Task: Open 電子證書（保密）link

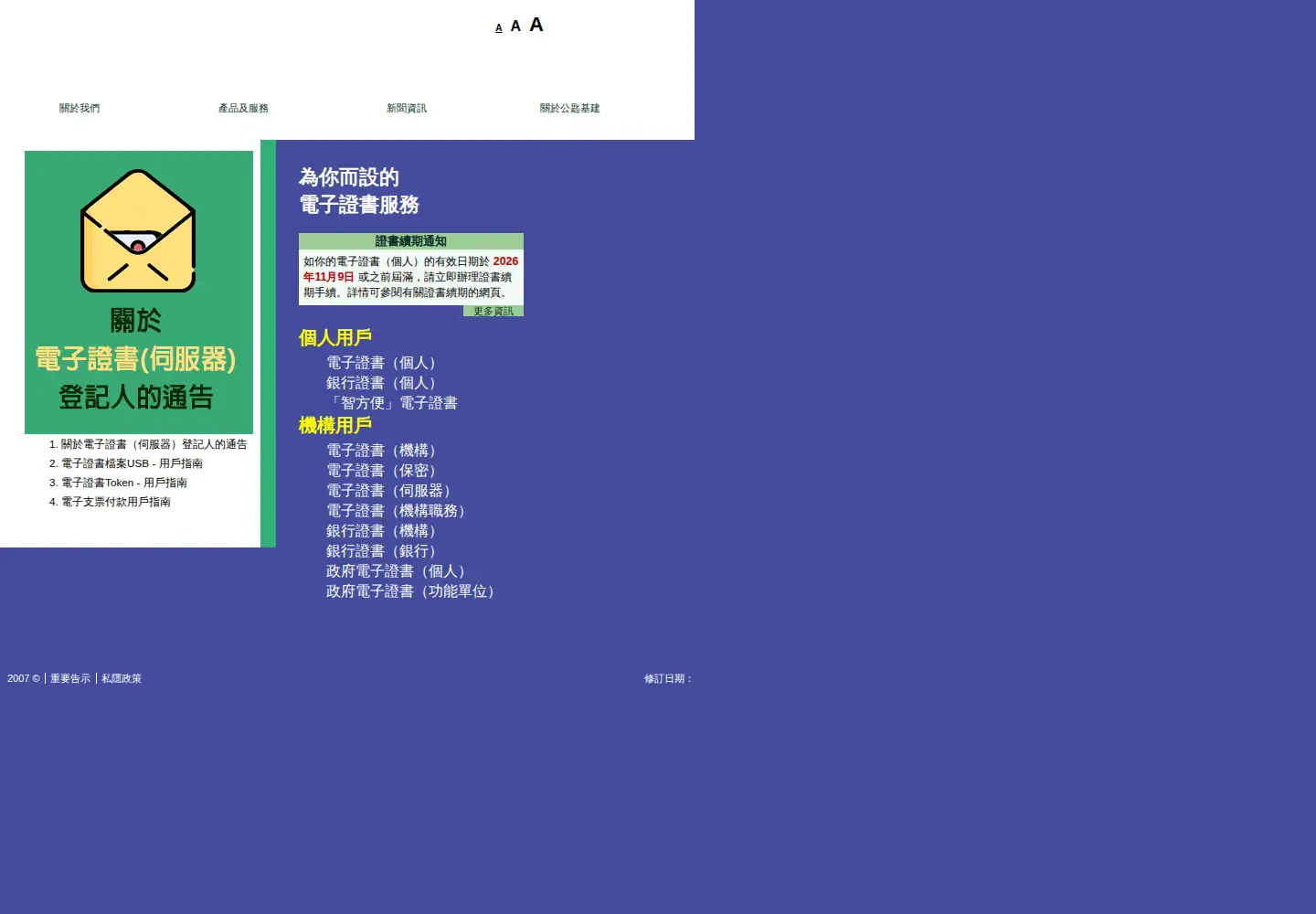Action: [x=385, y=471]
